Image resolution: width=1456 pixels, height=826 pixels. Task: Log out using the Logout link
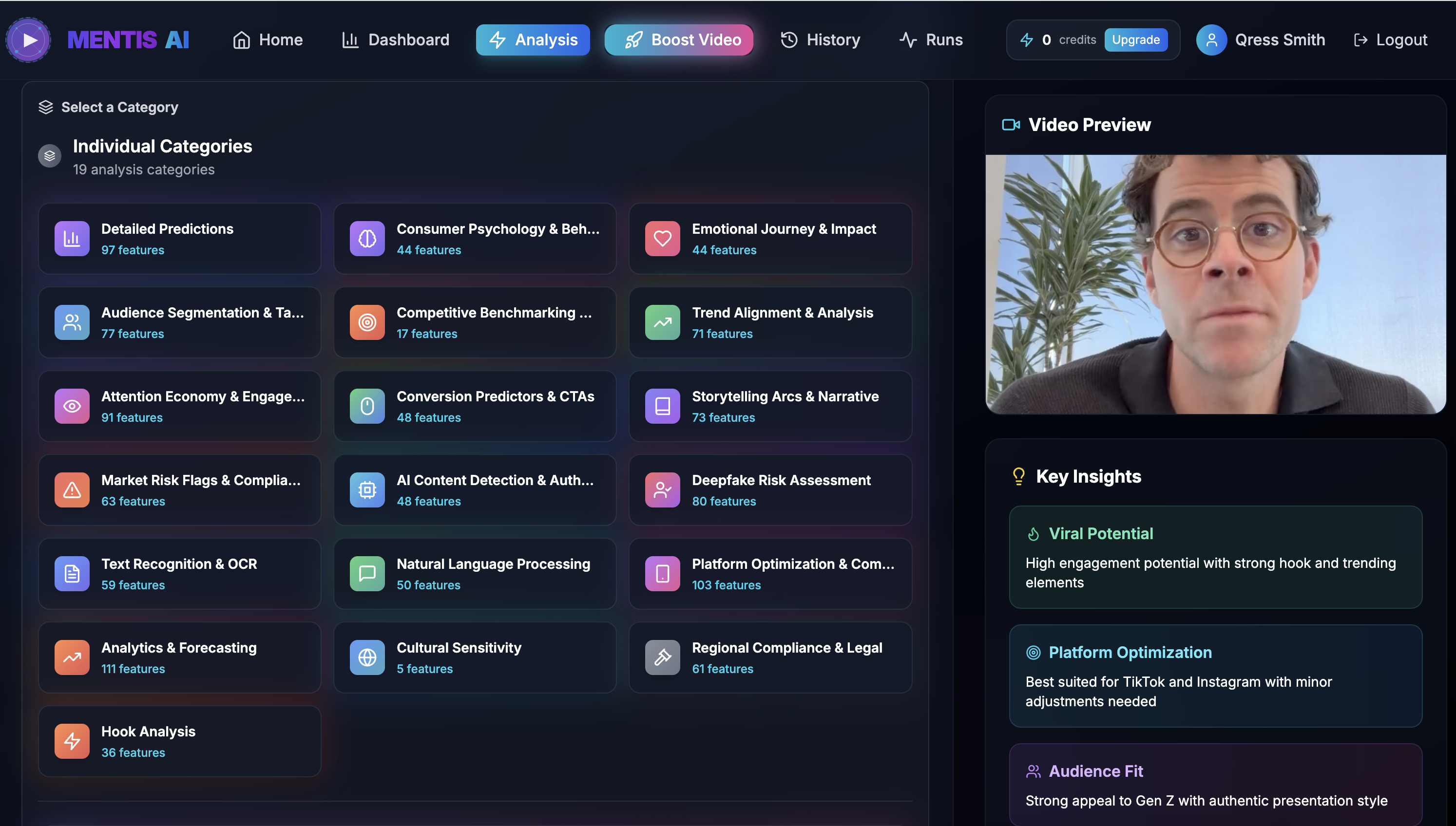coord(1391,40)
